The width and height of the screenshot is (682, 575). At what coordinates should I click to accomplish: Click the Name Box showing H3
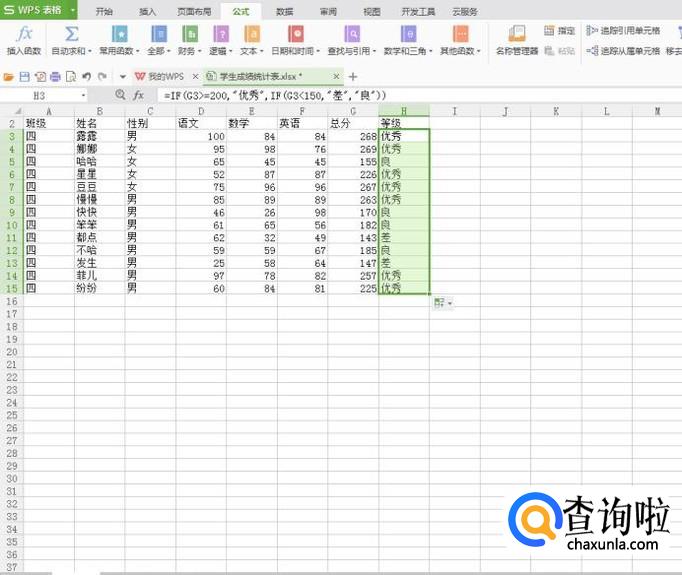pos(39,95)
